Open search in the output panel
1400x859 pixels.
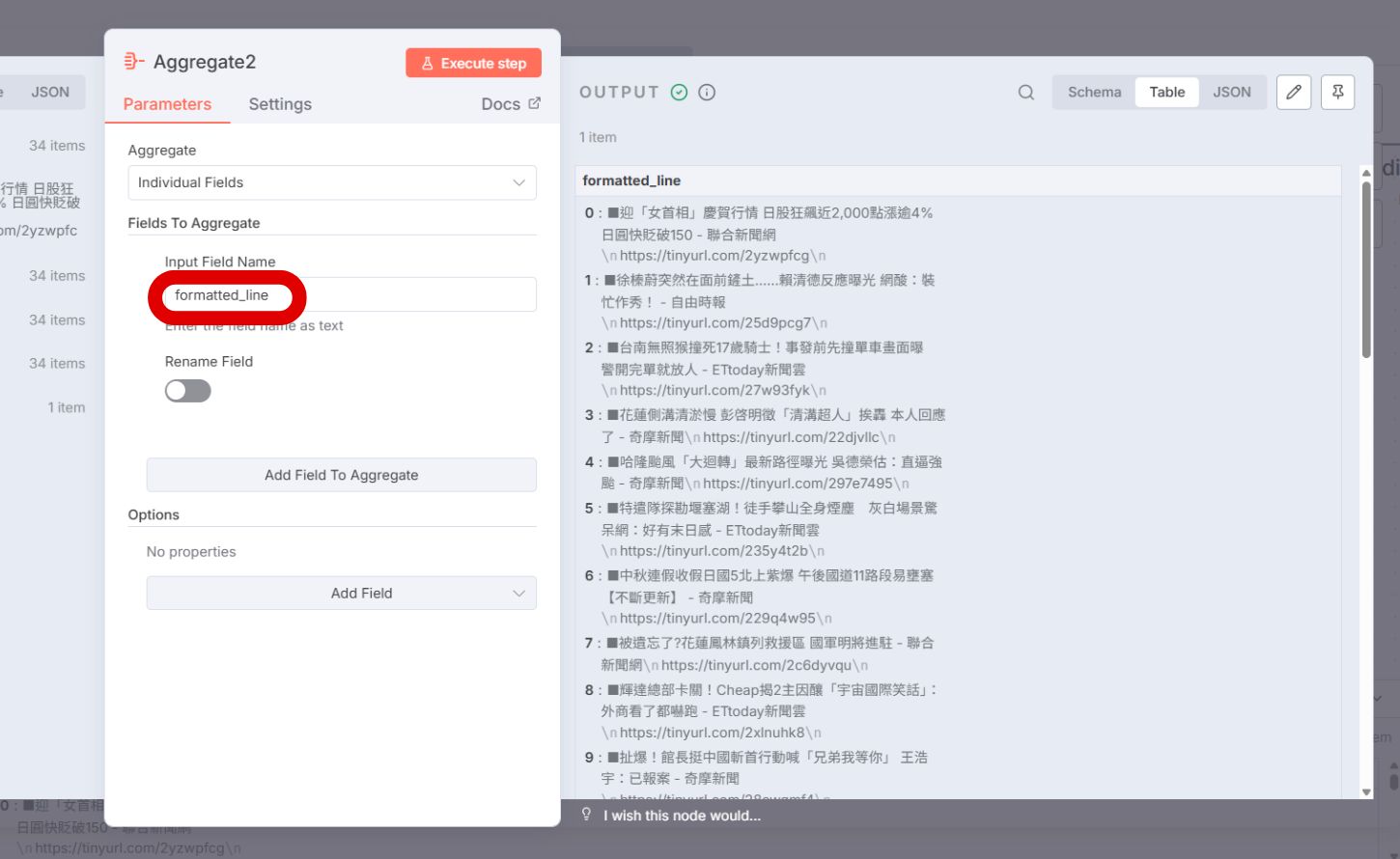[1025, 92]
